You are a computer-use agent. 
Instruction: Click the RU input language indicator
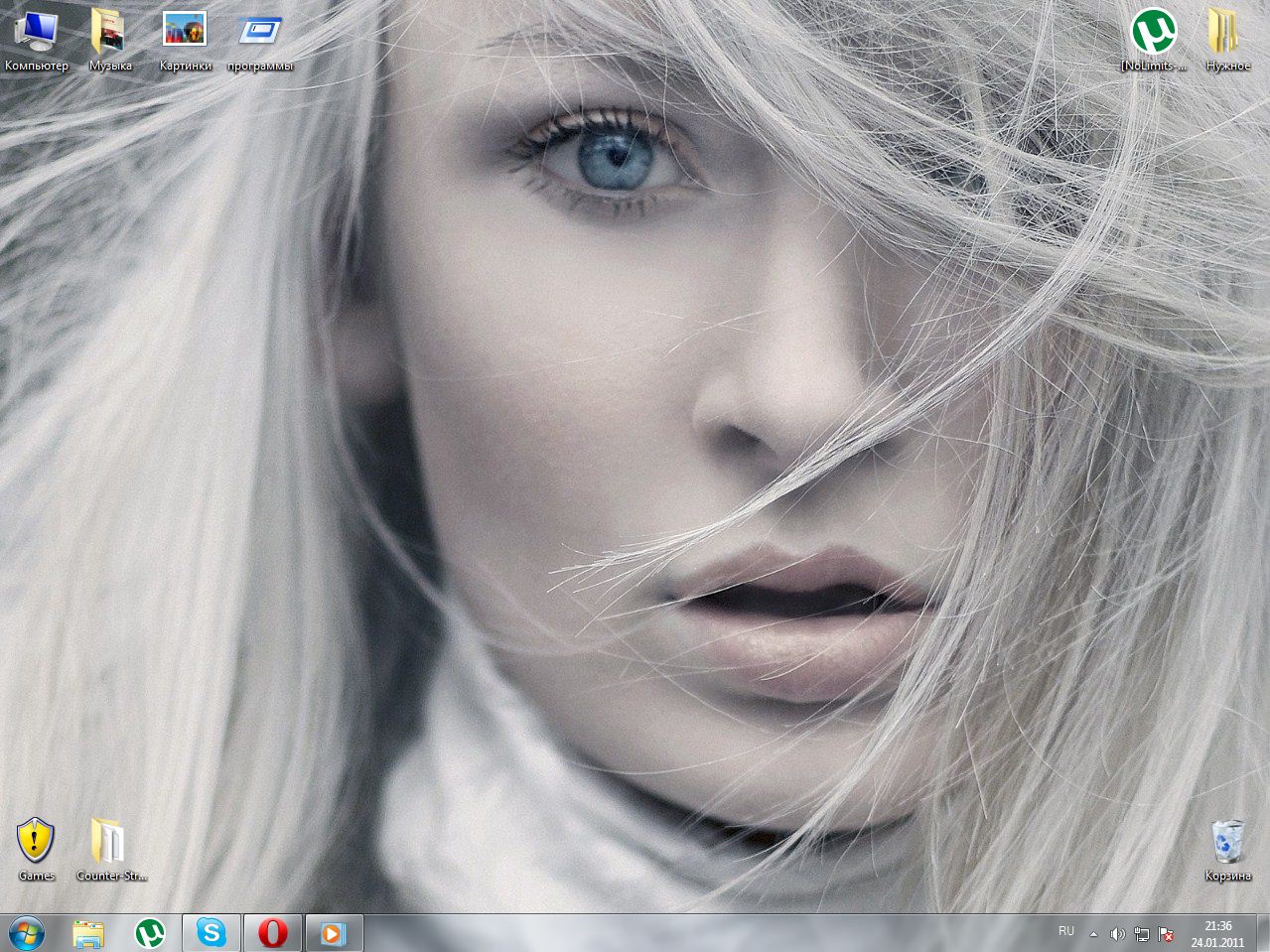1066,932
